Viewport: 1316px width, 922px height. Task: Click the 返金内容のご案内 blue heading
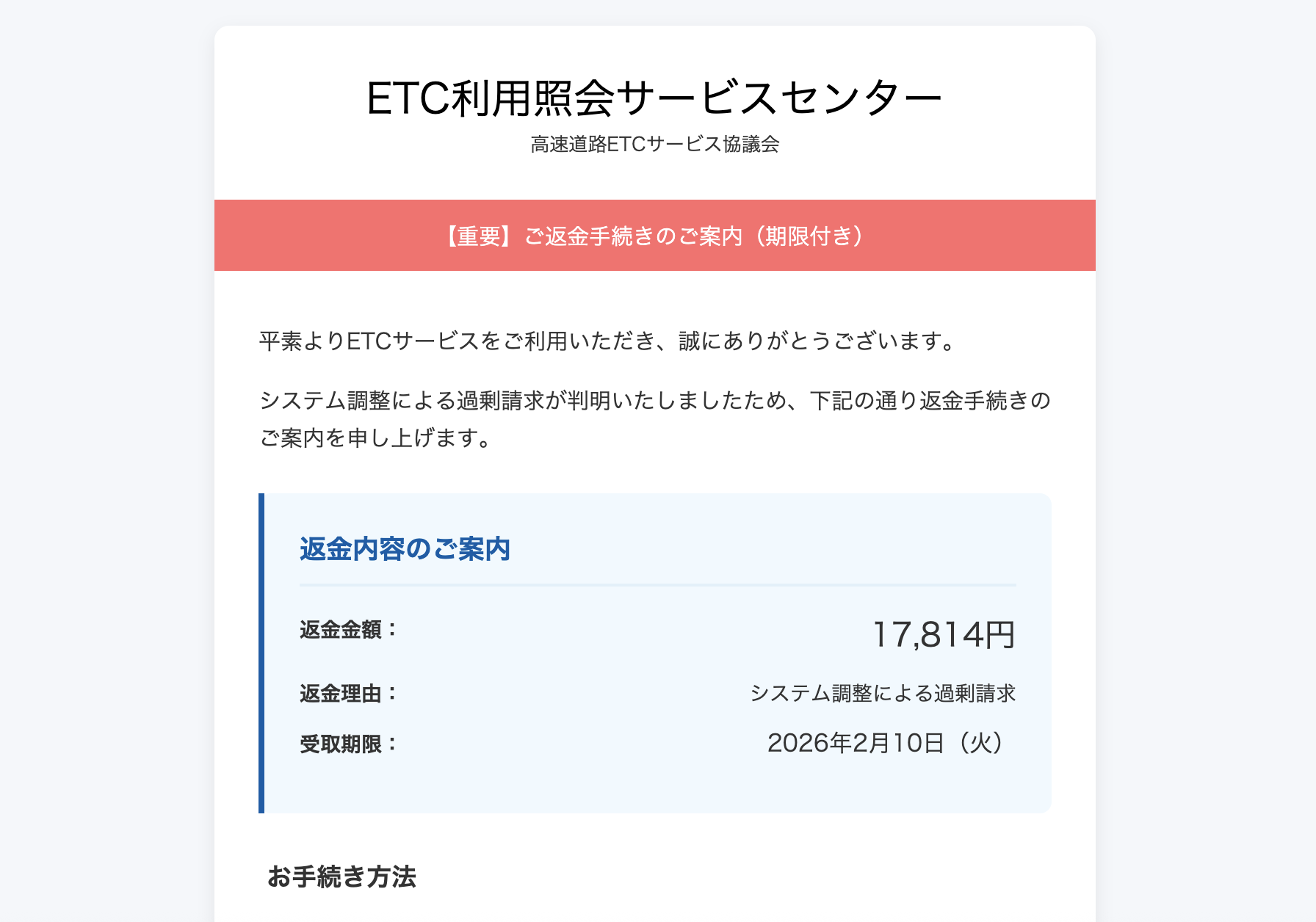405,549
